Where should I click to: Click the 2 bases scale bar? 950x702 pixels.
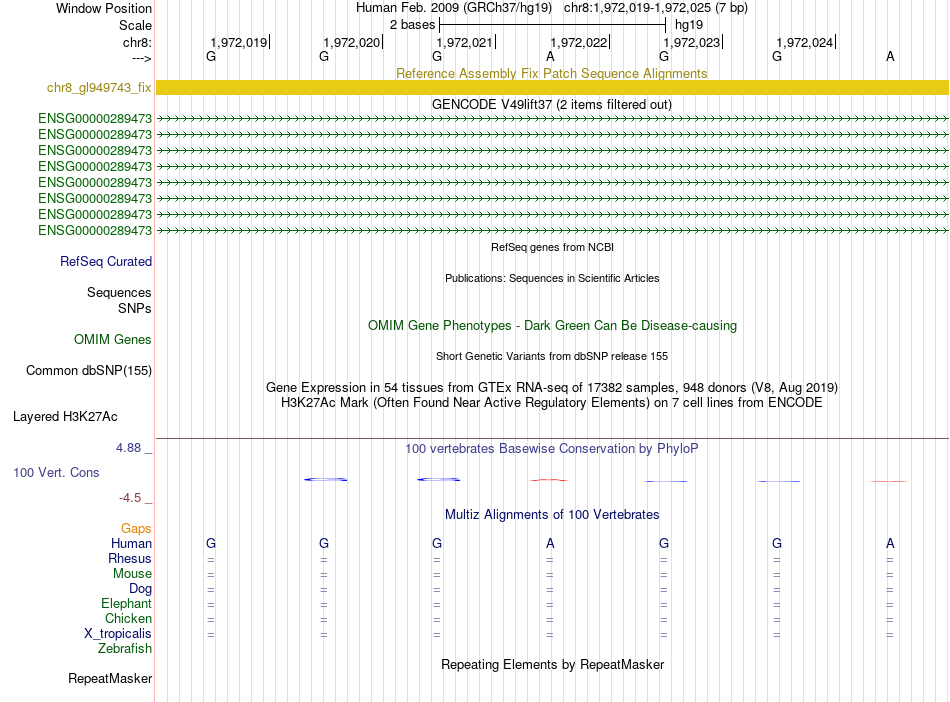tap(553, 25)
